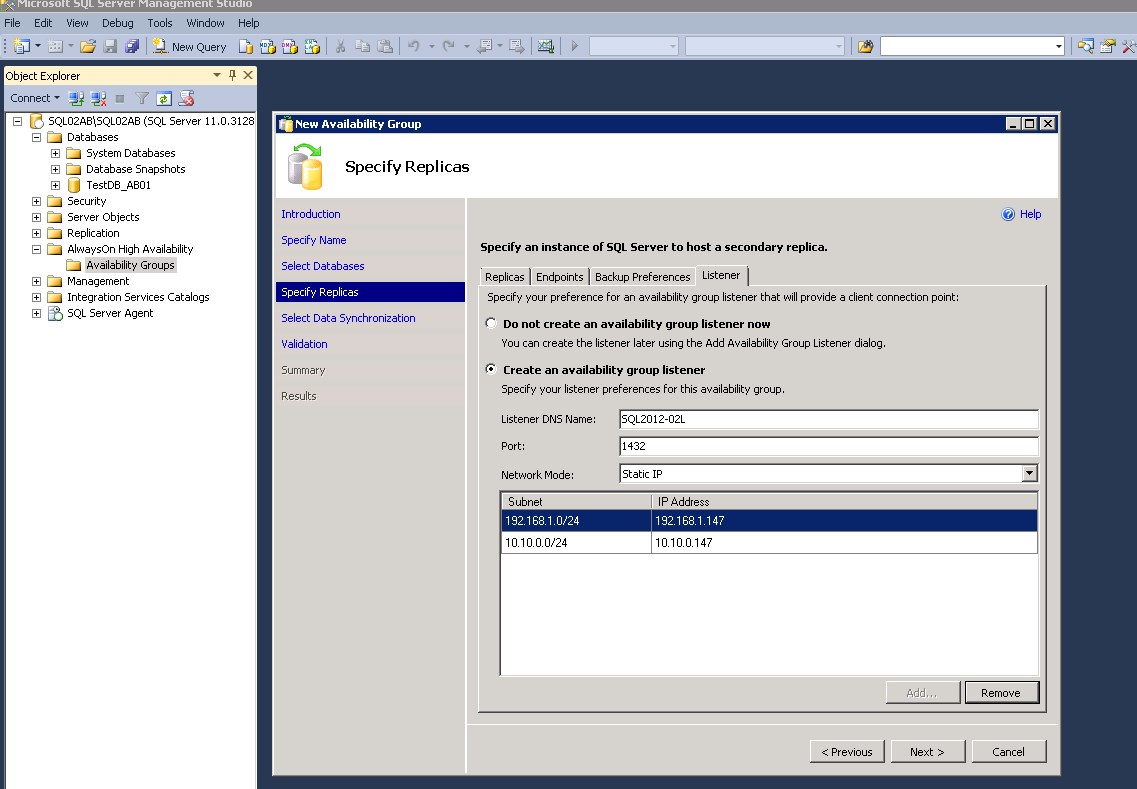1137x789 pixels.
Task: Pin the Object Explorer panel
Action: tap(233, 75)
